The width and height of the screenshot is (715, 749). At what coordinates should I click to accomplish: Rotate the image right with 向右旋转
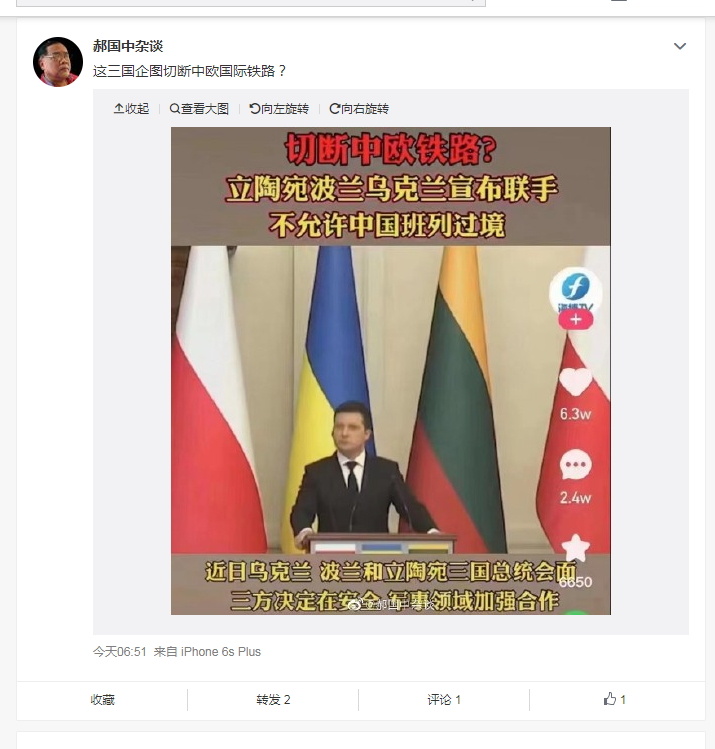(359, 109)
